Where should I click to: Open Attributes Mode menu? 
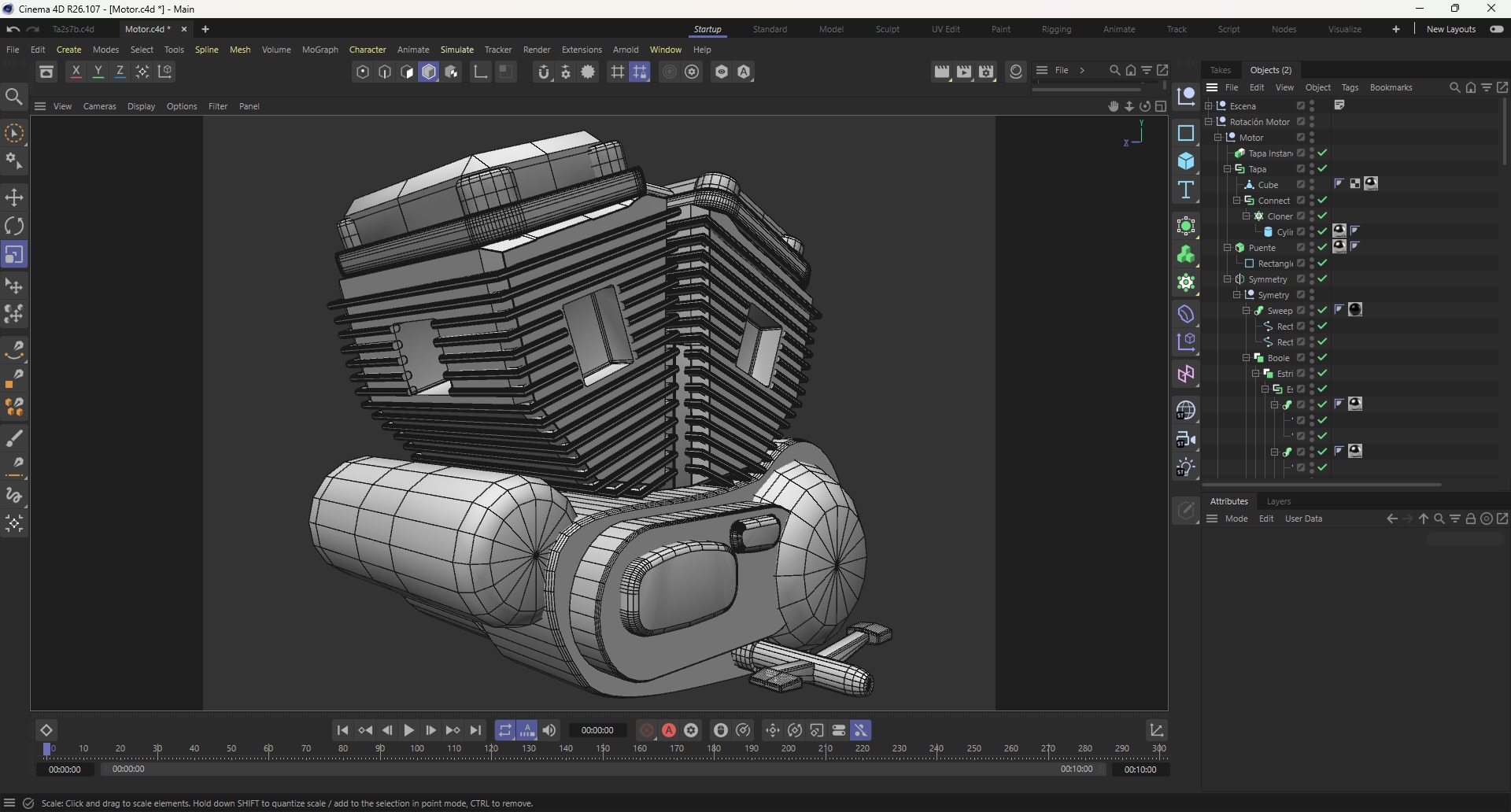[x=1236, y=519]
